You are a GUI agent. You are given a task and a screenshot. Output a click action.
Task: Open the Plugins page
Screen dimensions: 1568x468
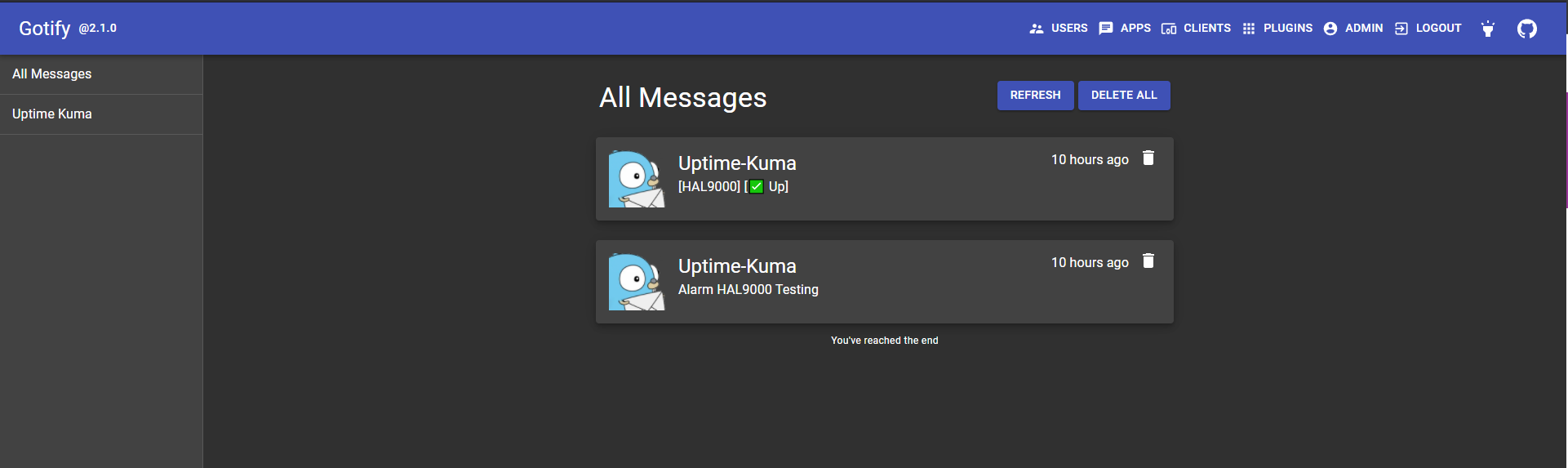(1277, 29)
